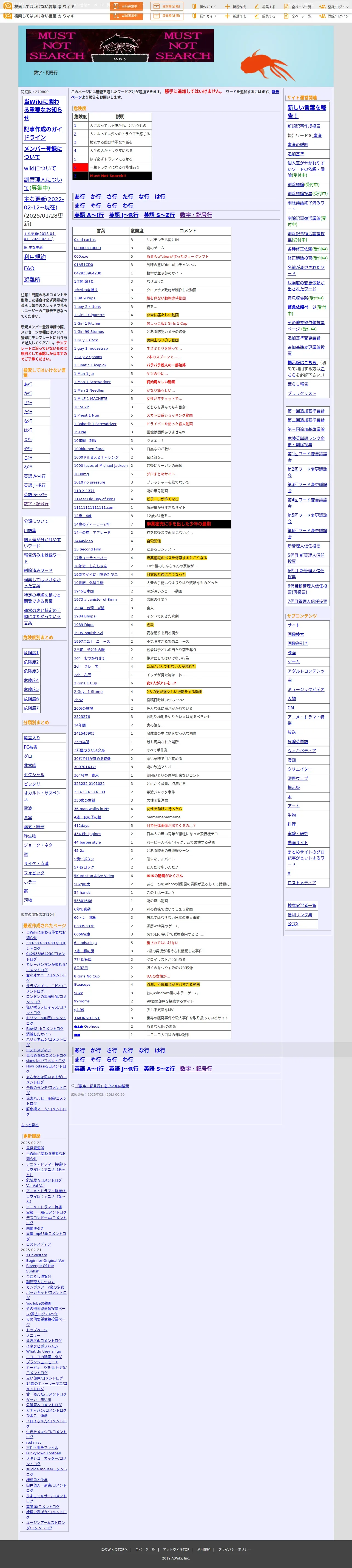Open アットウィキTOP in the footer
This screenshot has width=352, height=1568.
click(x=176, y=1549)
